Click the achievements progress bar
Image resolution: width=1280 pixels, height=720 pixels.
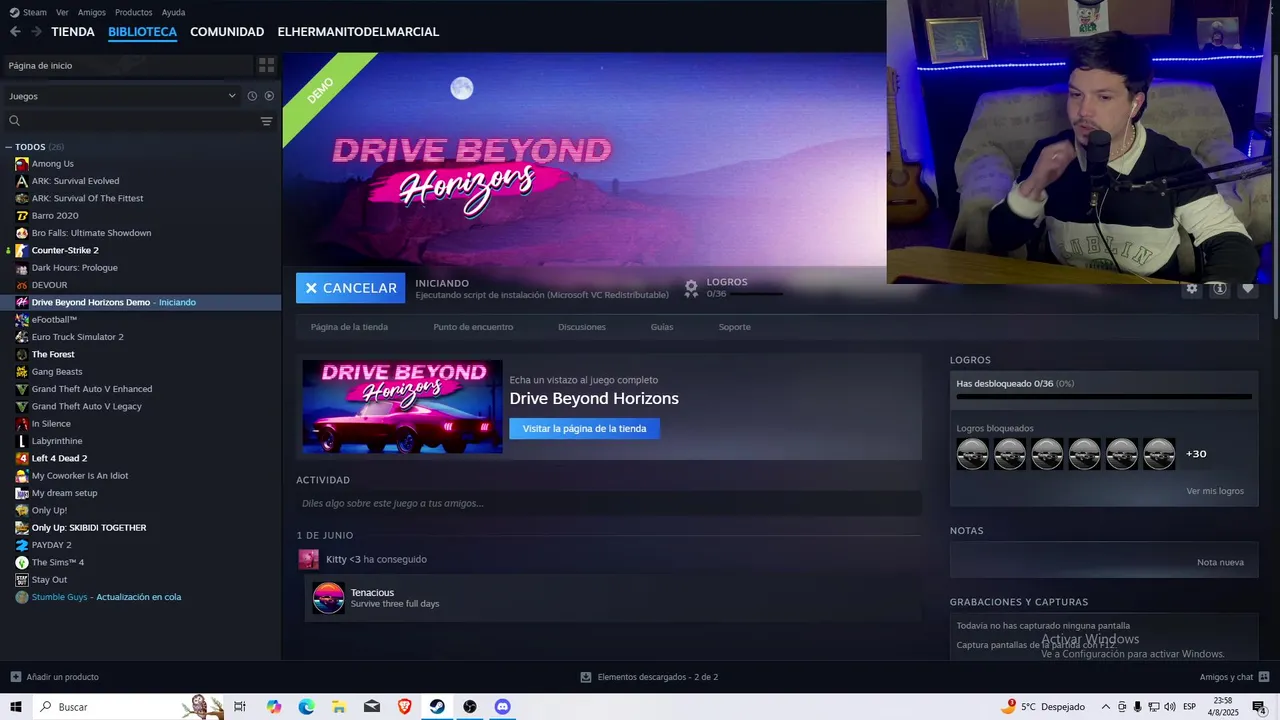coord(1104,397)
